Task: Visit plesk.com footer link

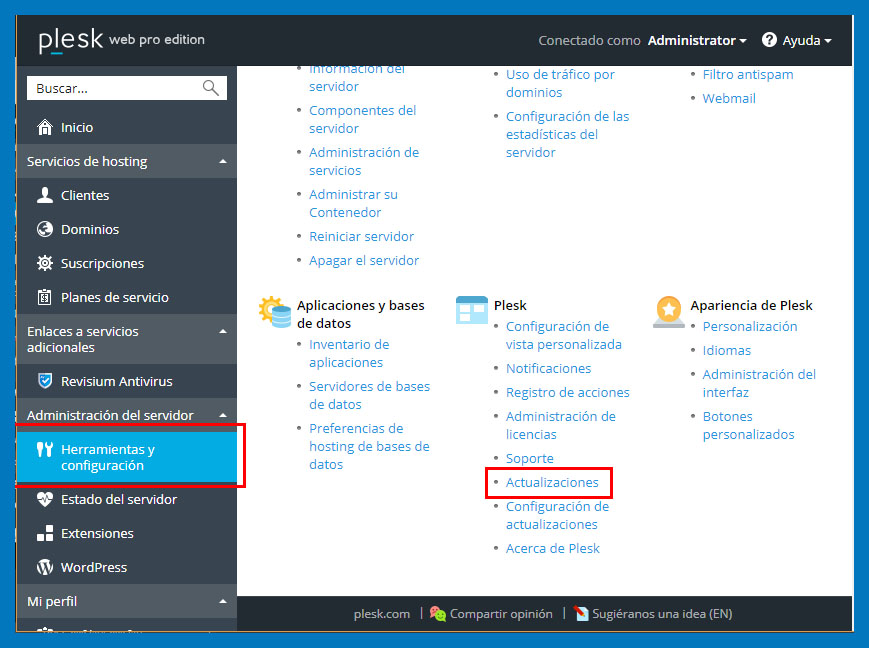Action: pos(382,614)
